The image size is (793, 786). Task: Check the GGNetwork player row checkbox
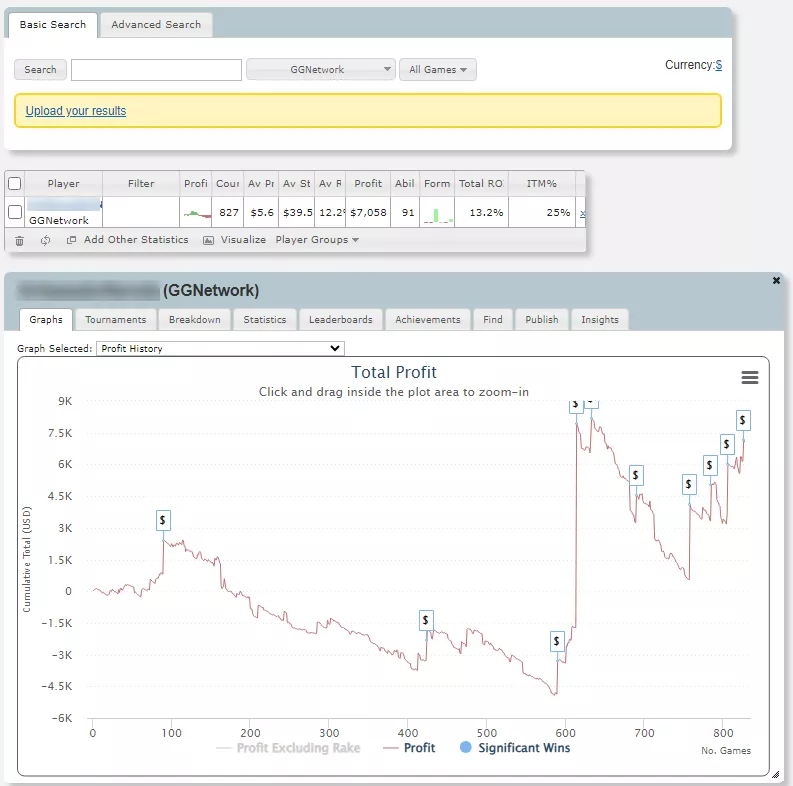15,212
